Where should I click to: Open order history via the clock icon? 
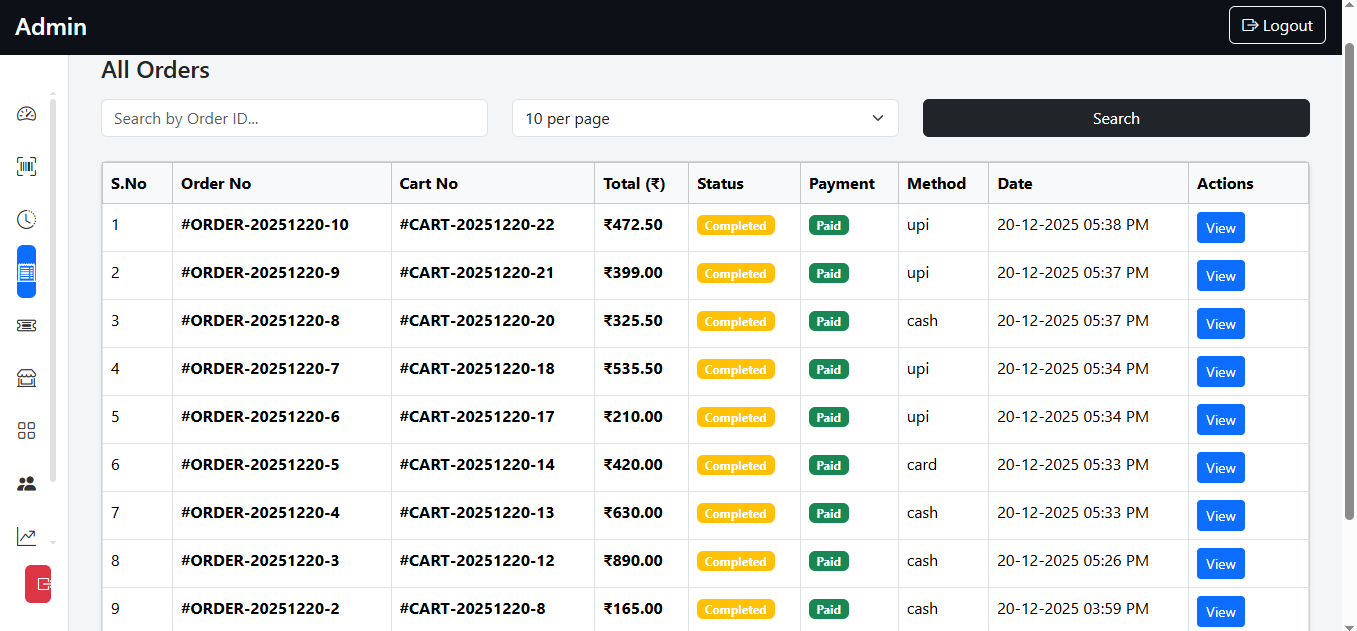pos(26,219)
